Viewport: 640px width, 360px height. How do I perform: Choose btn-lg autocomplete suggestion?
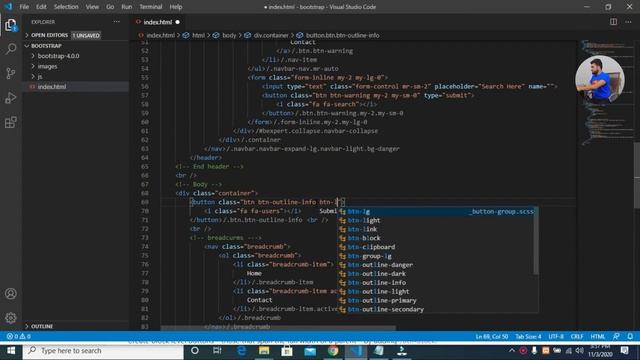(x=437, y=211)
